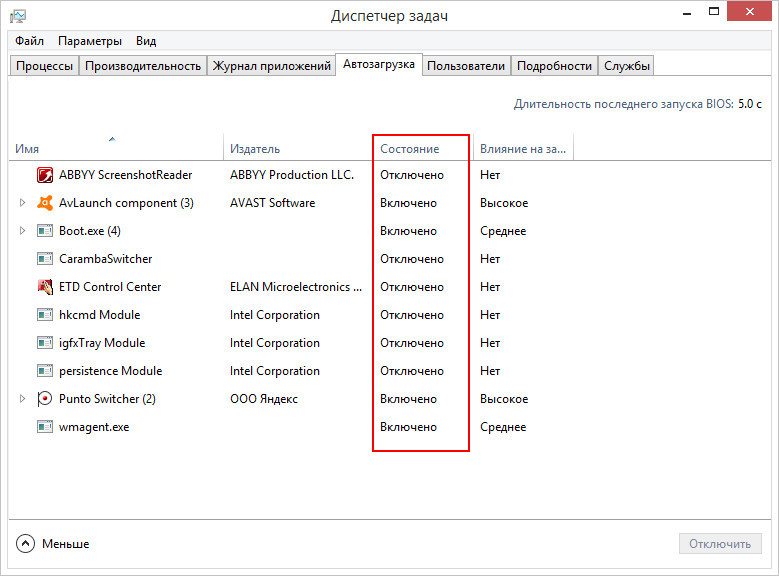779x576 pixels.
Task: Select the hkcmd Module name
Action: click(99, 315)
